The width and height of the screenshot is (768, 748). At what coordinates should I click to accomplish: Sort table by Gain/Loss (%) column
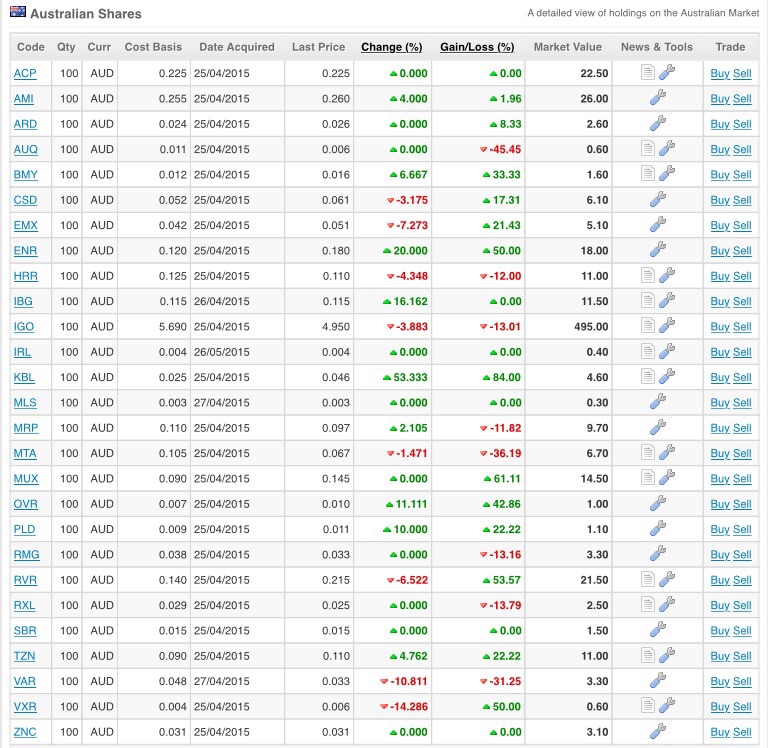click(x=477, y=47)
